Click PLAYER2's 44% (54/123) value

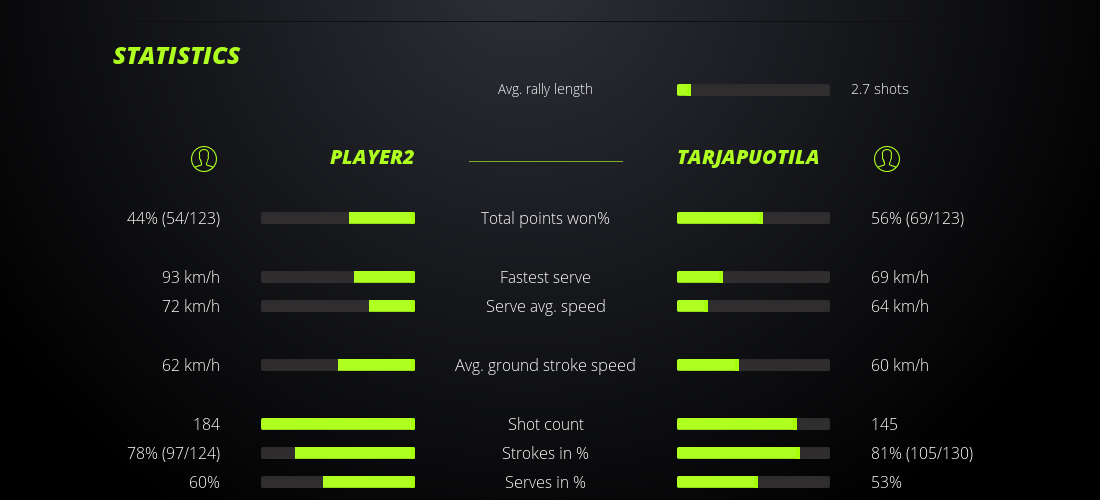[174, 218]
